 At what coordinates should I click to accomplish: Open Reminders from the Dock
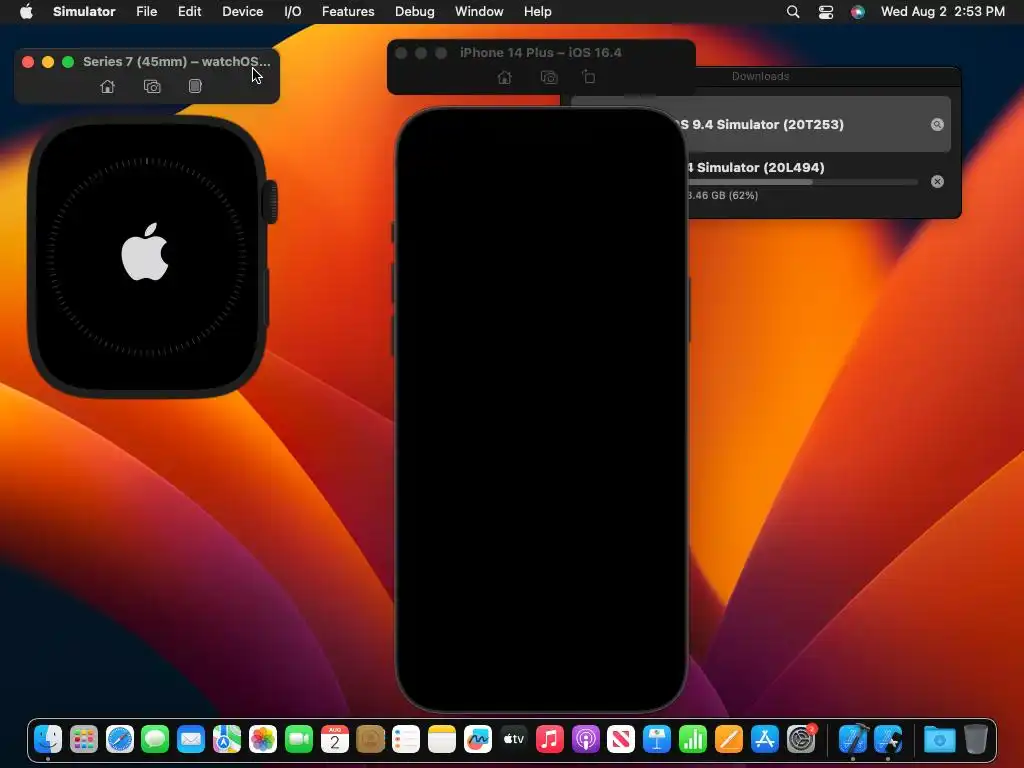[406, 739]
